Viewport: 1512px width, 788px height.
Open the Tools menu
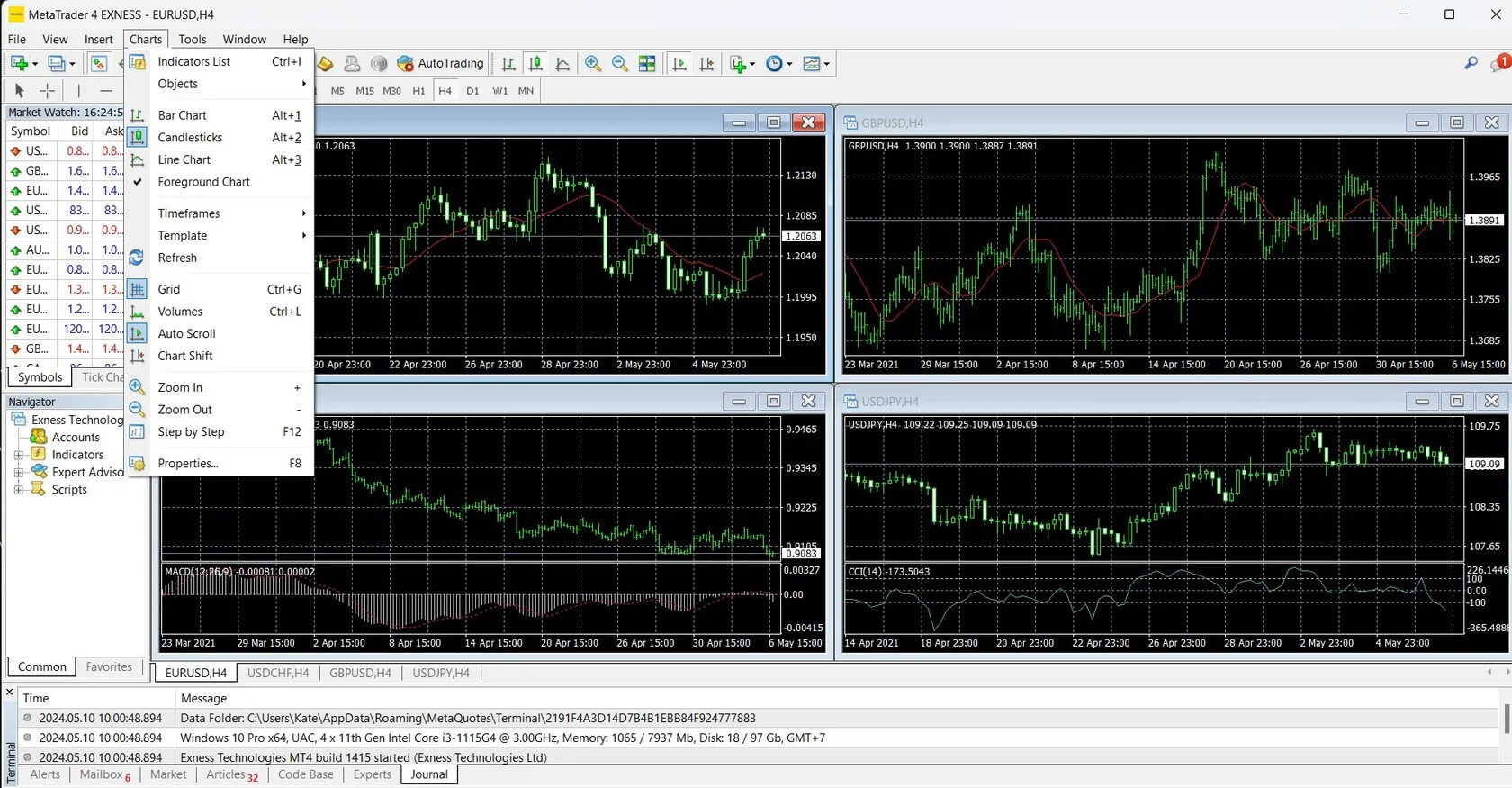click(192, 39)
